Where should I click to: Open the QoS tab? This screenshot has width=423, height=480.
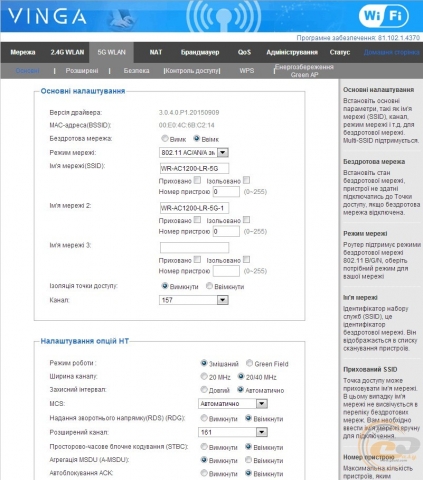coord(244,52)
